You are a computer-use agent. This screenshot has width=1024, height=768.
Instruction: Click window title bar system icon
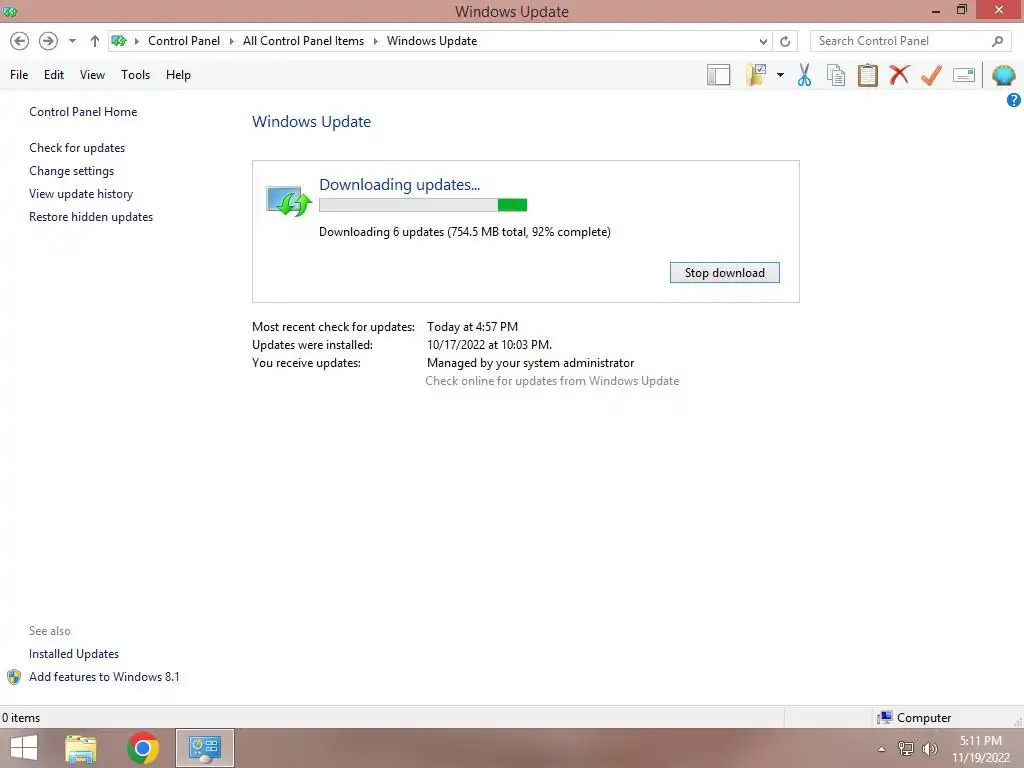[x=10, y=11]
